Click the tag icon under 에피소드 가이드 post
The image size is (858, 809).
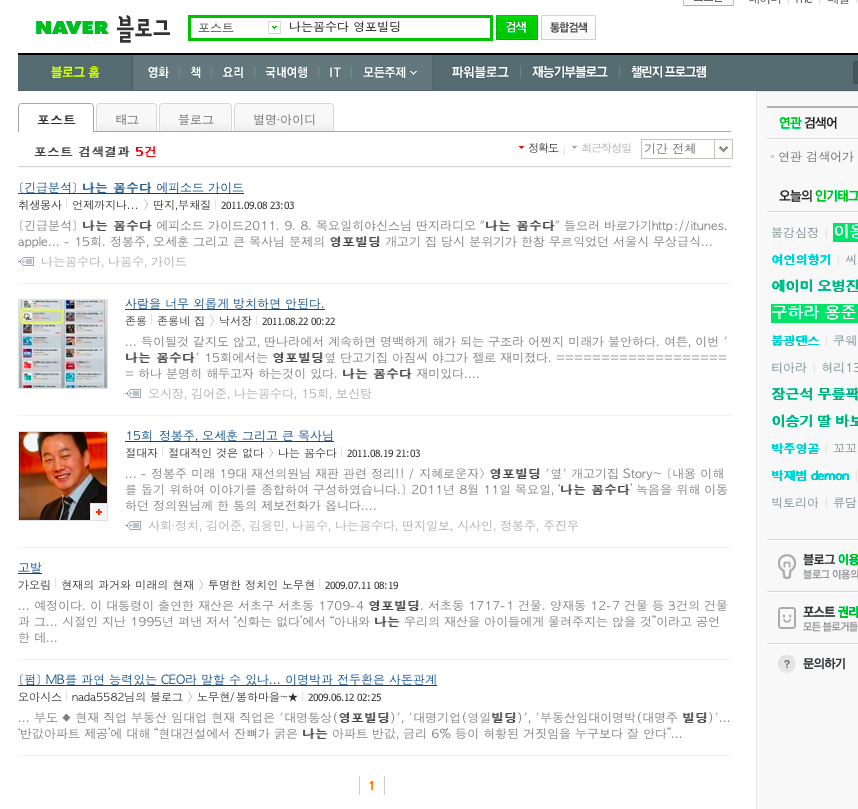pos(26,262)
